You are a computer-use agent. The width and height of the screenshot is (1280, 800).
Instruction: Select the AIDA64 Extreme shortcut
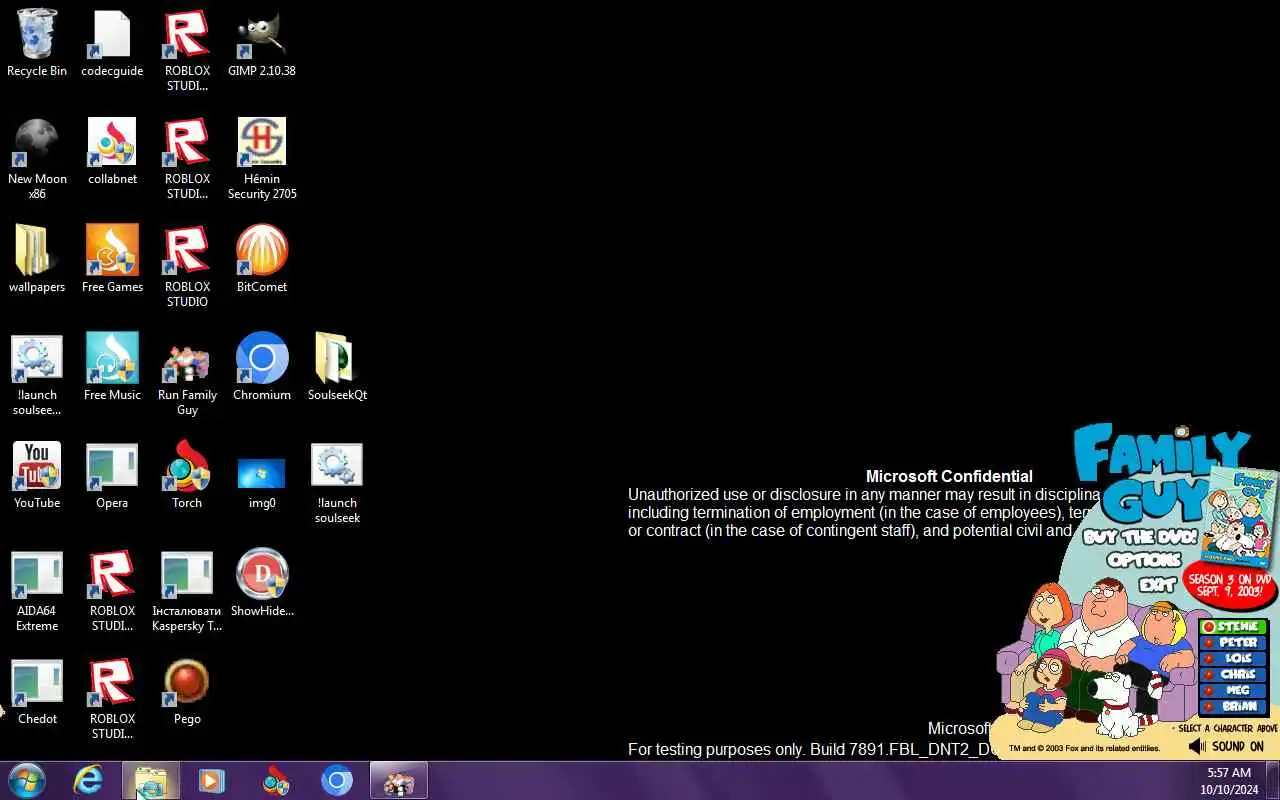pyautogui.click(x=37, y=591)
